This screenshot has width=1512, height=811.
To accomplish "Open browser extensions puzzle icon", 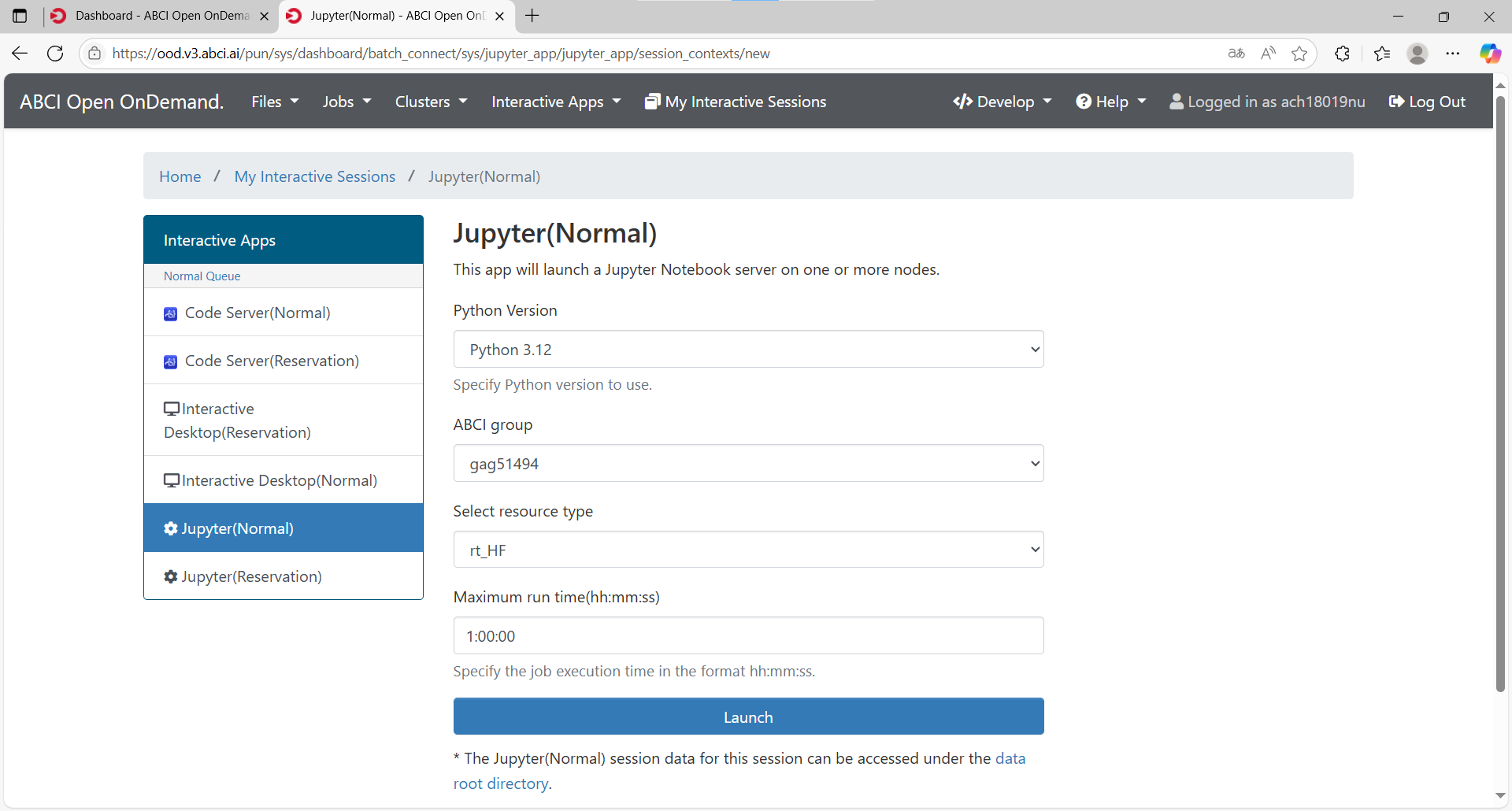I will click(x=1343, y=54).
